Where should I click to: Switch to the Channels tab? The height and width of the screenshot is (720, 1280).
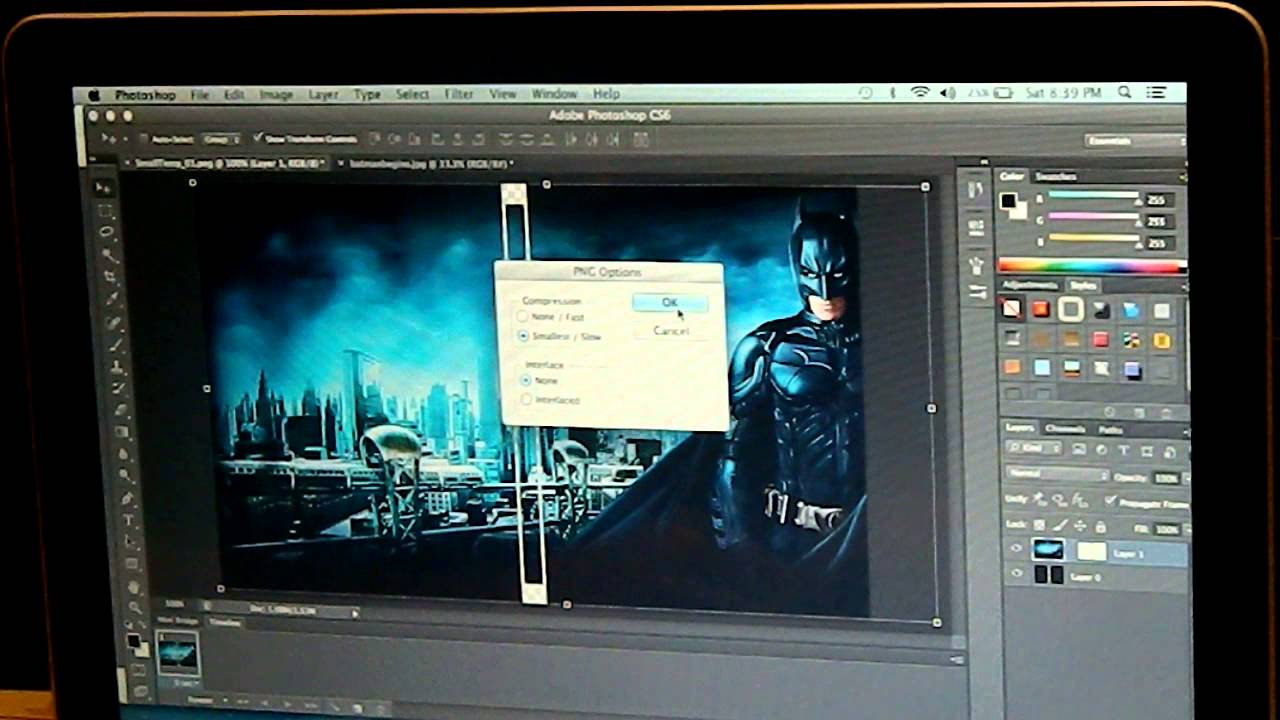(1066, 428)
